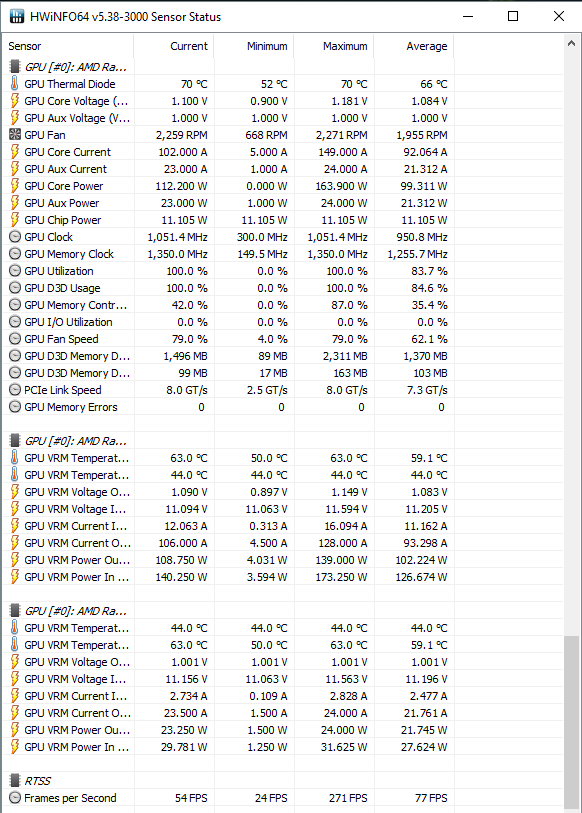Screen dimensions: 582x813
Task: Click the lightning icon beside GPU Core Power
Action: tap(15, 186)
